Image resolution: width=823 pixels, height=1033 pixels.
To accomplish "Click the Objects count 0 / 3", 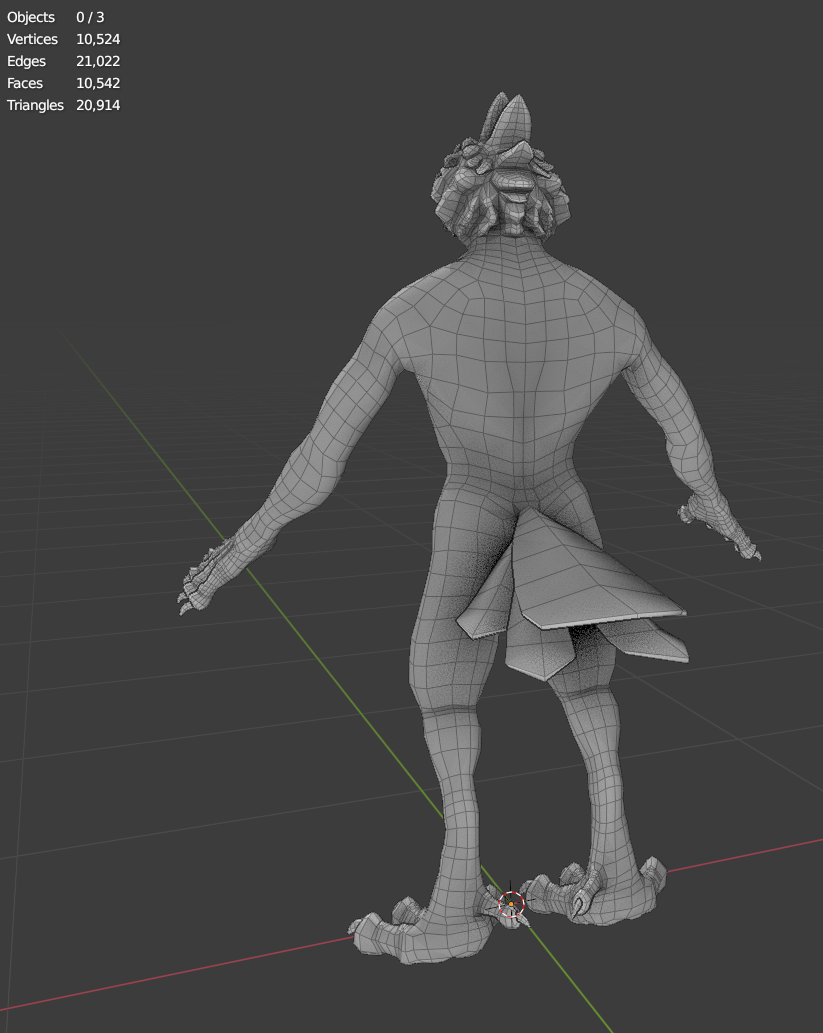I will pos(90,17).
